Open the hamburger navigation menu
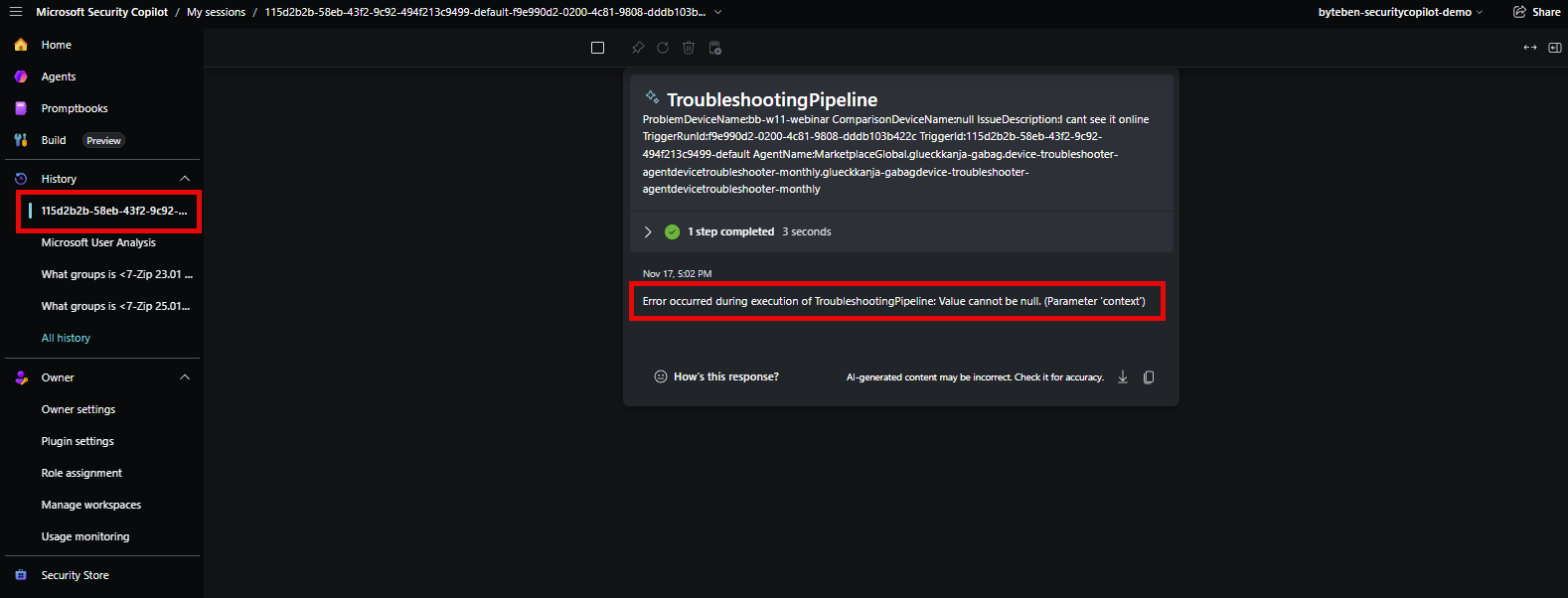Image resolution: width=1568 pixels, height=598 pixels. click(x=15, y=12)
